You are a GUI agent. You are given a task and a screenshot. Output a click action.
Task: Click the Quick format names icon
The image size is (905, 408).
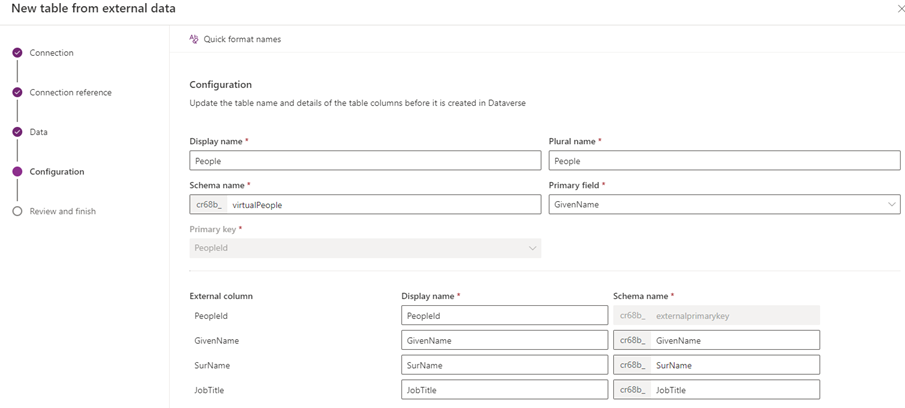click(194, 39)
